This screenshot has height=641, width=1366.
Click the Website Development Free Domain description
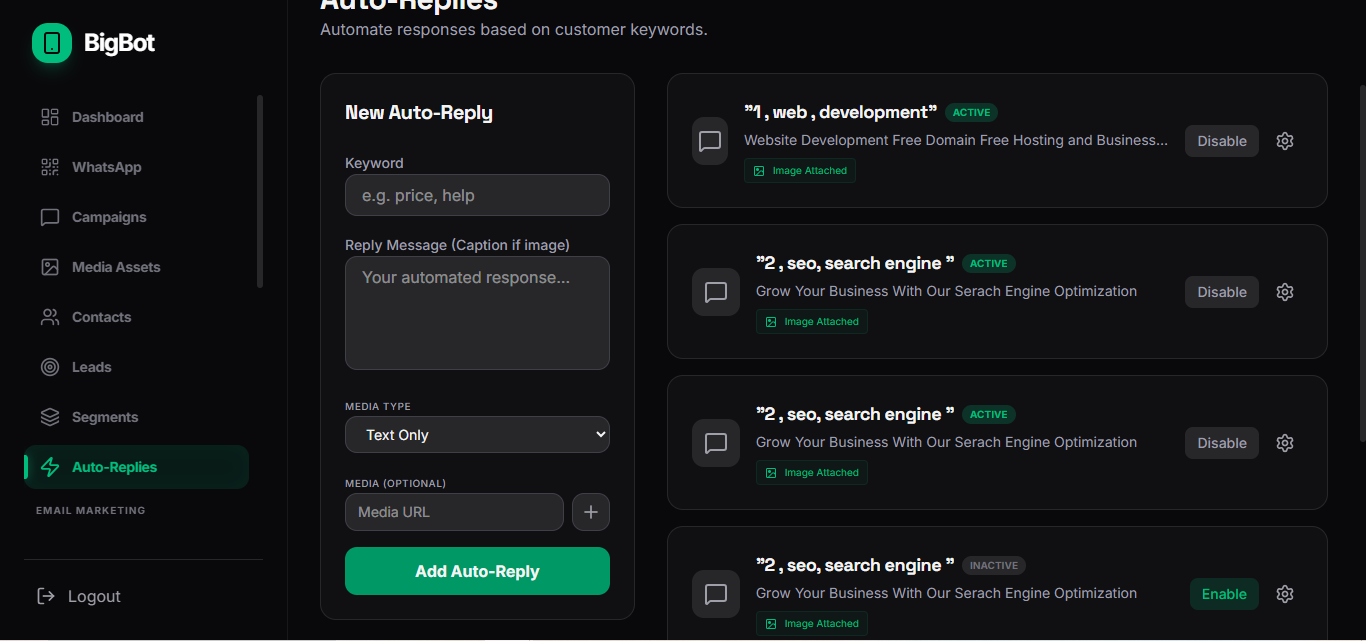(x=956, y=140)
